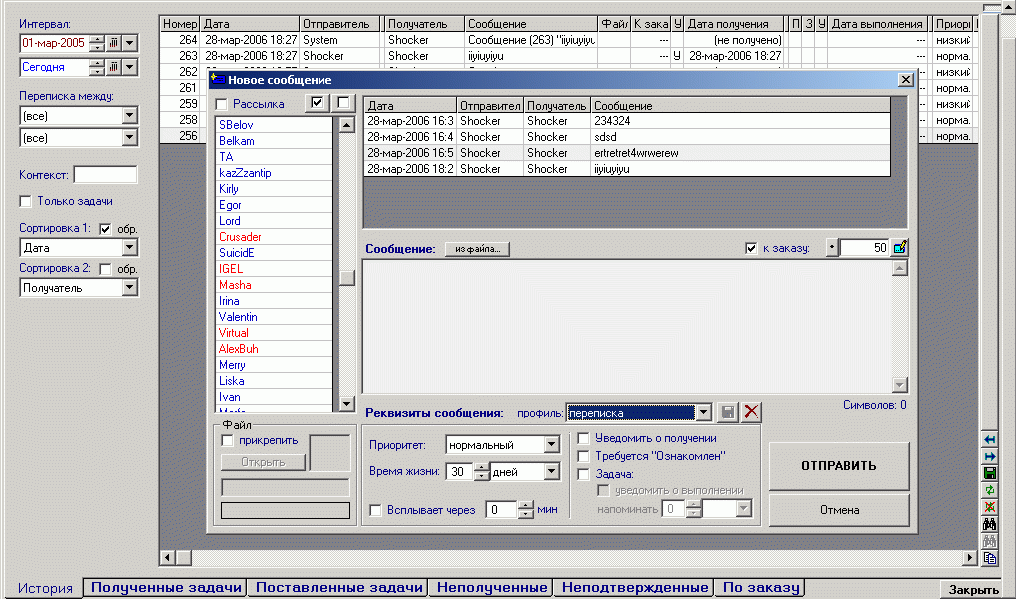Viewport: 1016px width, 599px height.
Task: Click the green refresh arrows icon
Action: 989,490
